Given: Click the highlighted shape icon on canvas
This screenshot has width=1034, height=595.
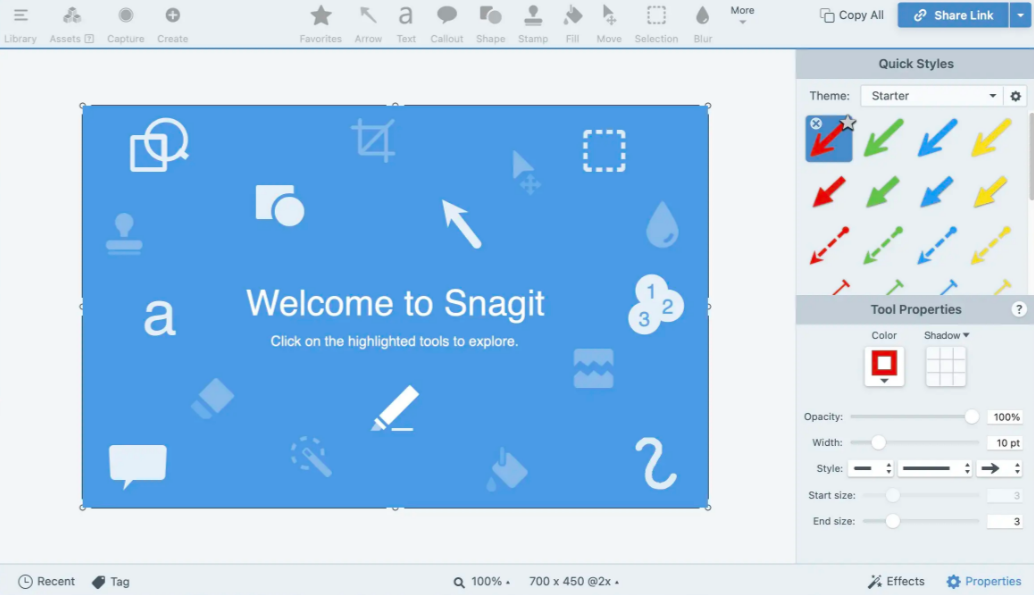Looking at the screenshot, I should (280, 205).
